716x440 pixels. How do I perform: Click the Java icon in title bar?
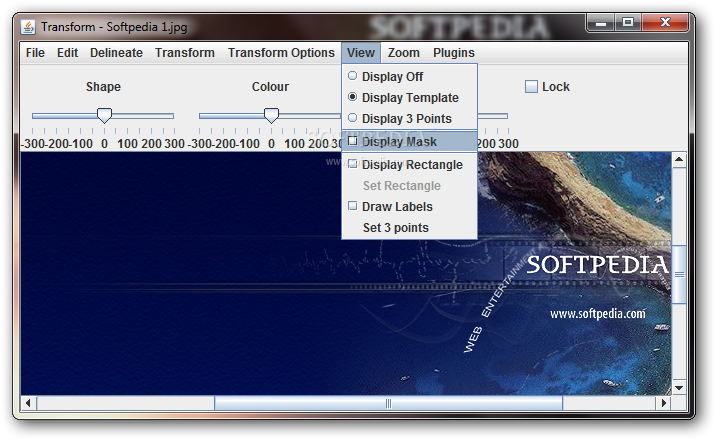(x=28, y=27)
